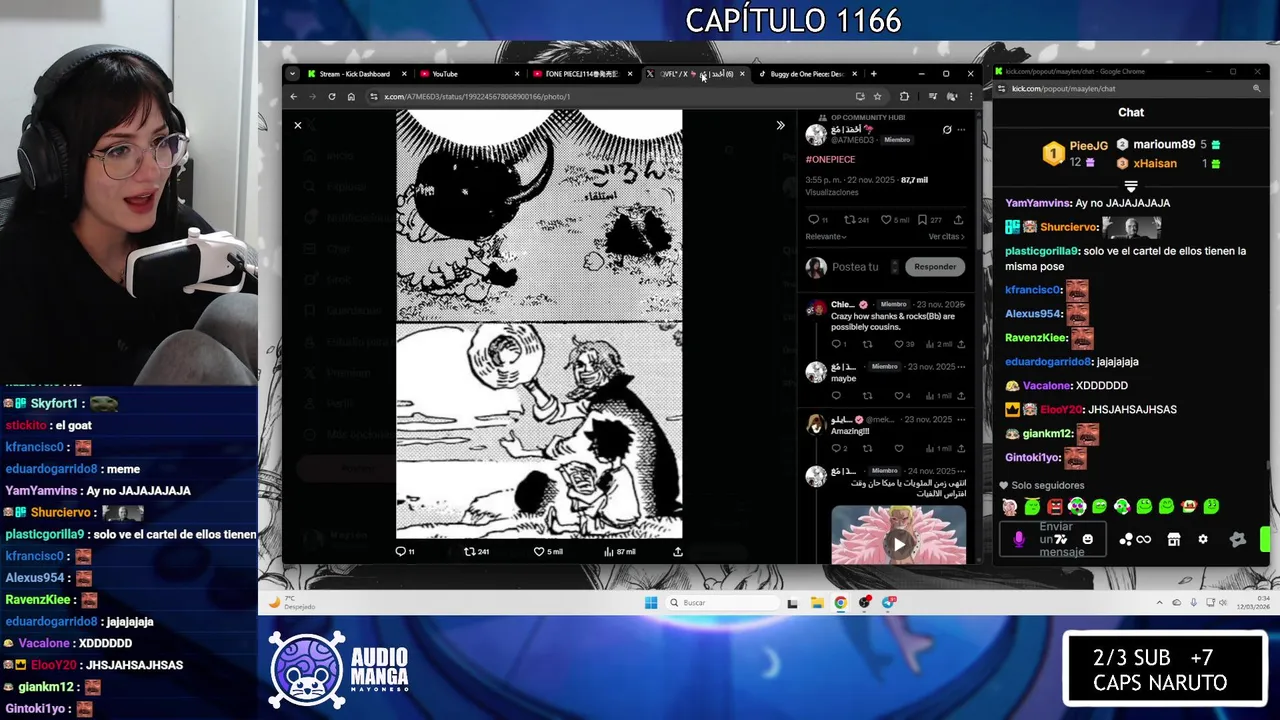Open Google Chrome from the taskbar
The image size is (1280, 720).
840,602
